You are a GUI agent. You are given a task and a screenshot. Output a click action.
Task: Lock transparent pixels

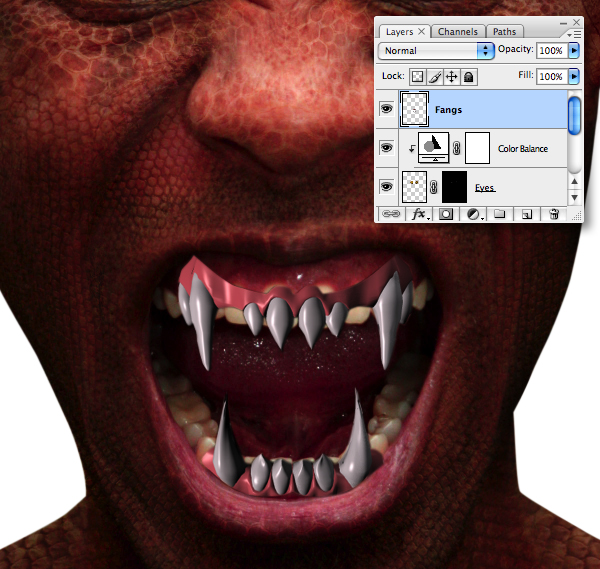[x=417, y=77]
